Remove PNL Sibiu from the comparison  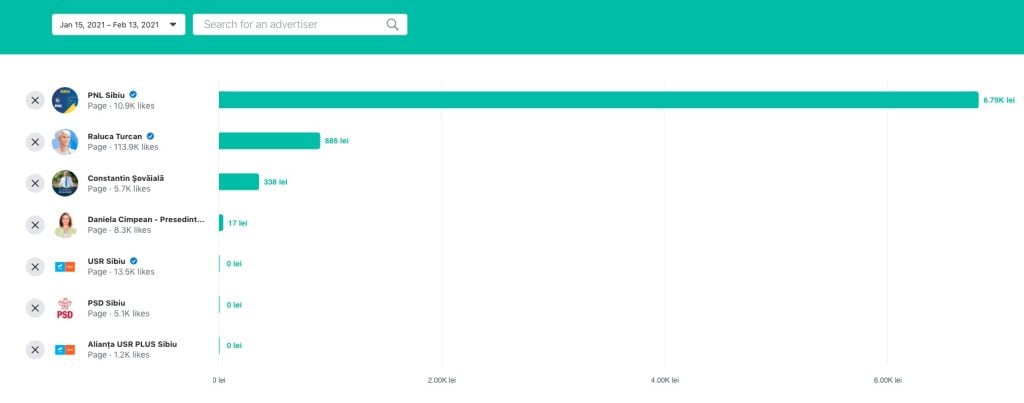point(35,100)
